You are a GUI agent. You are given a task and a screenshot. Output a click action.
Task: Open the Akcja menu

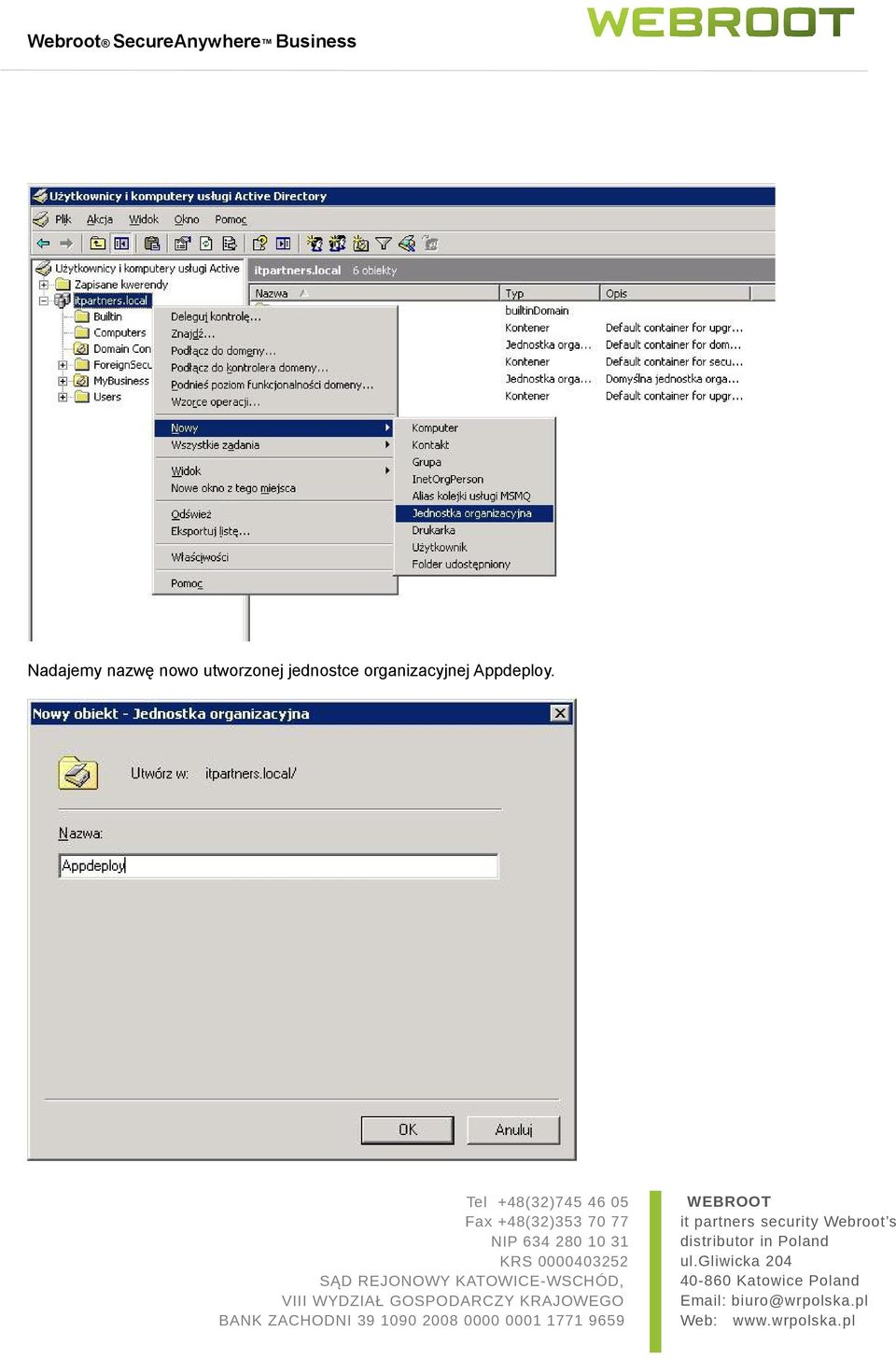[x=100, y=219]
